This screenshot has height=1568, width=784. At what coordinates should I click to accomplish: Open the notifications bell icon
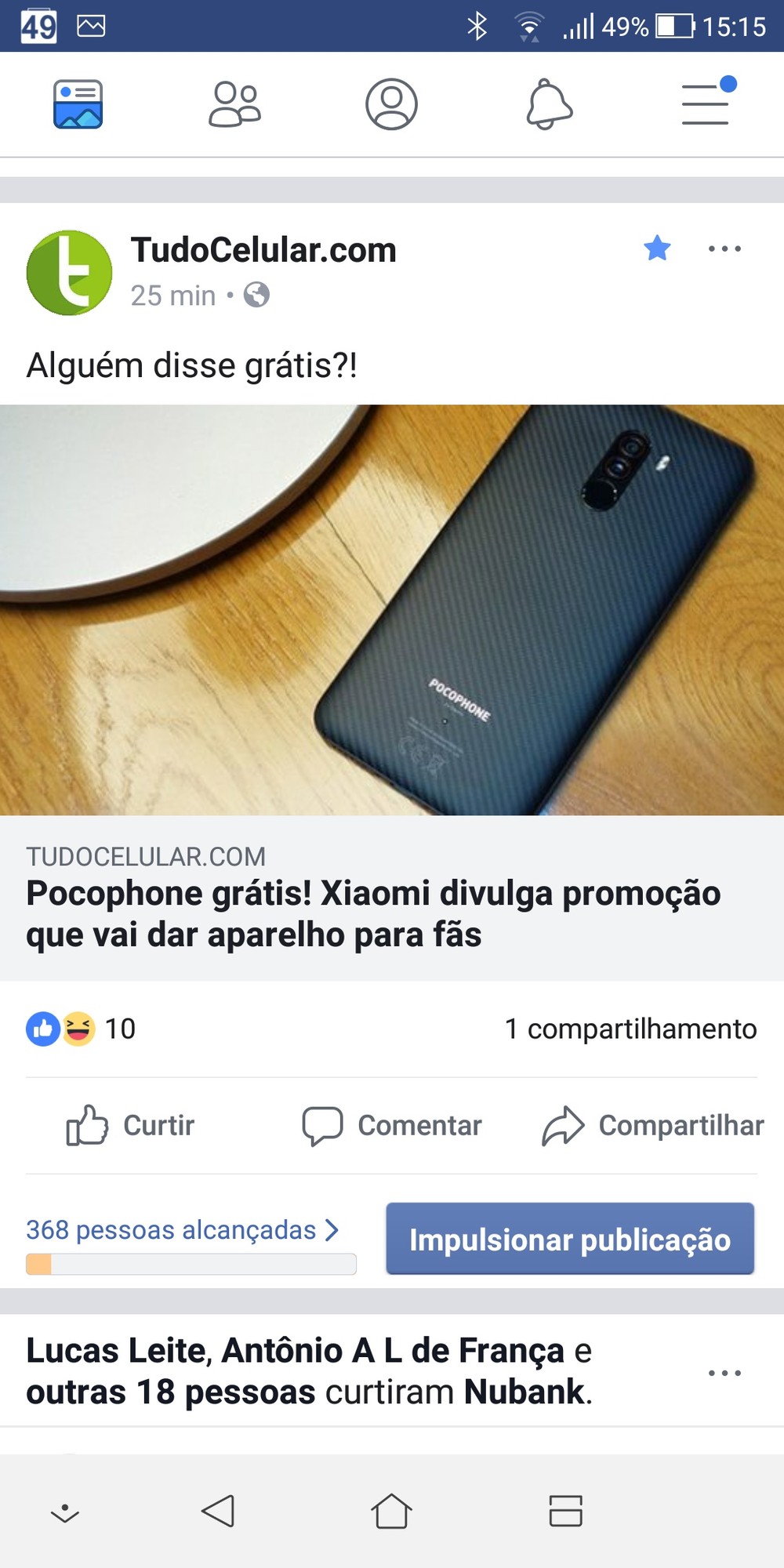549,103
